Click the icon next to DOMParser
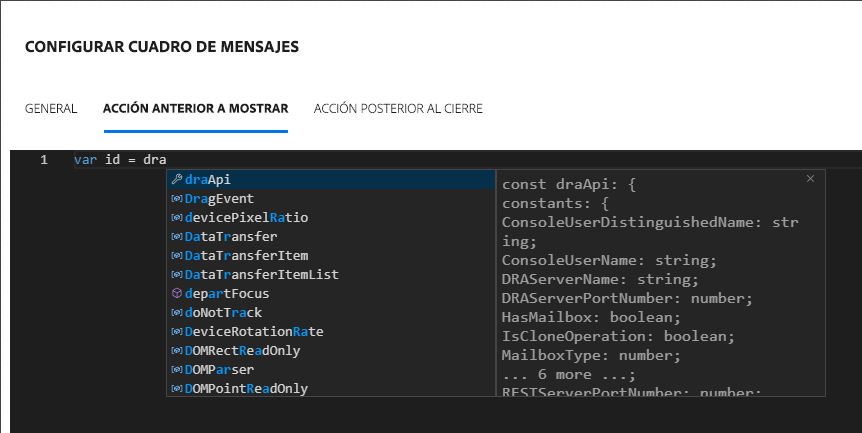 177,370
